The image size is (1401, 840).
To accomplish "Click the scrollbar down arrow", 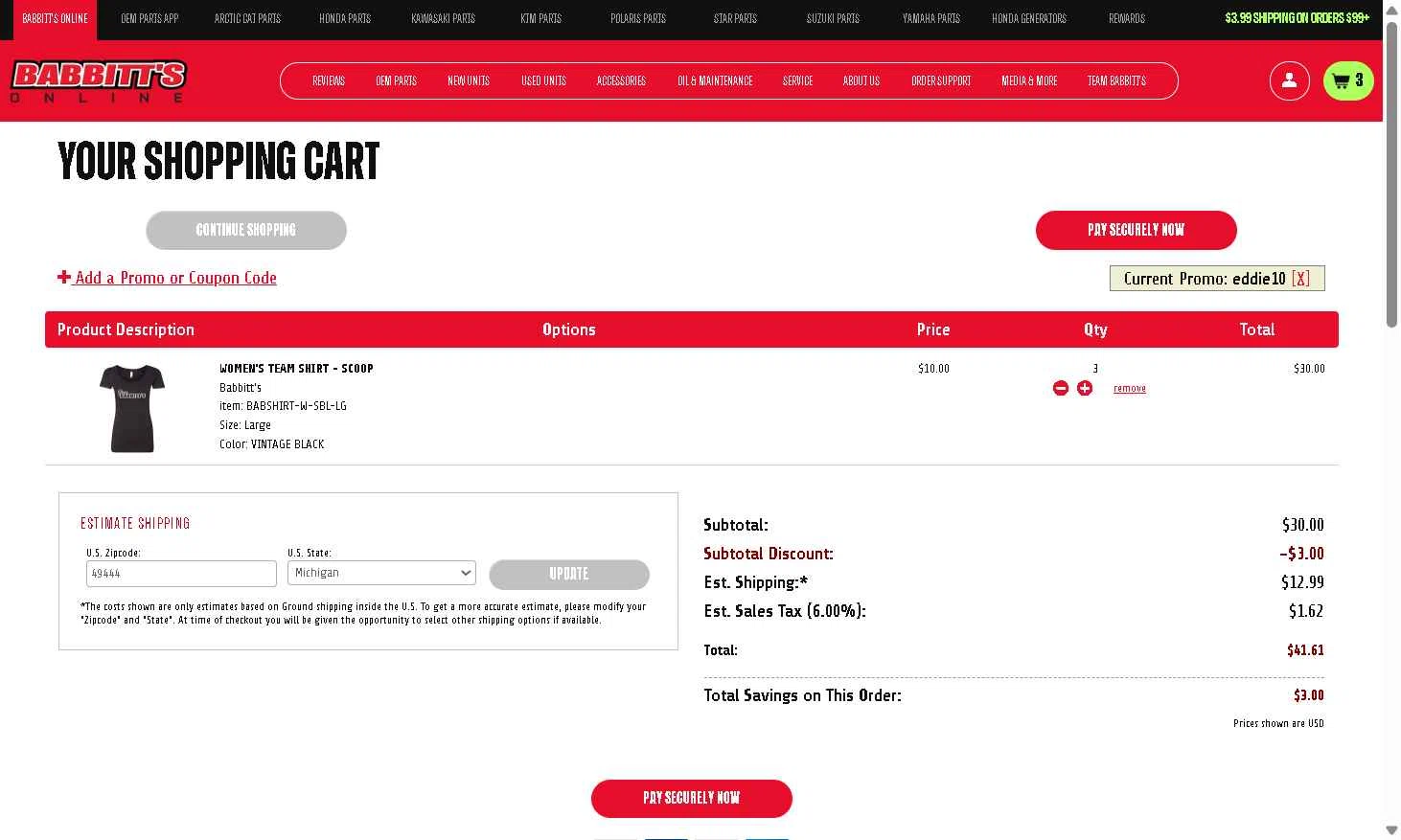I will (1391, 830).
